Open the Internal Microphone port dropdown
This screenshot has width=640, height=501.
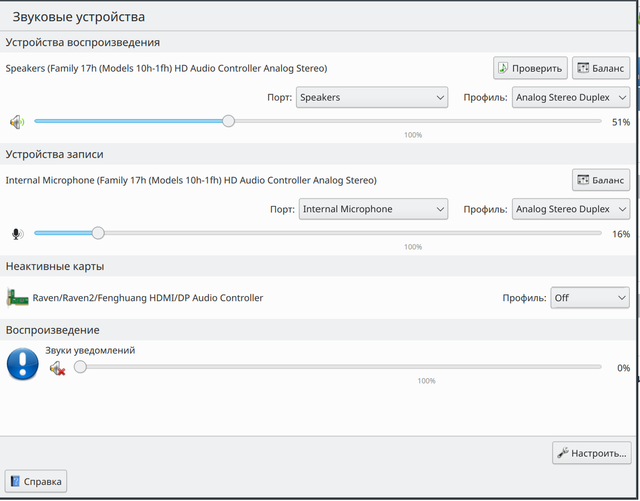[x=373, y=209]
